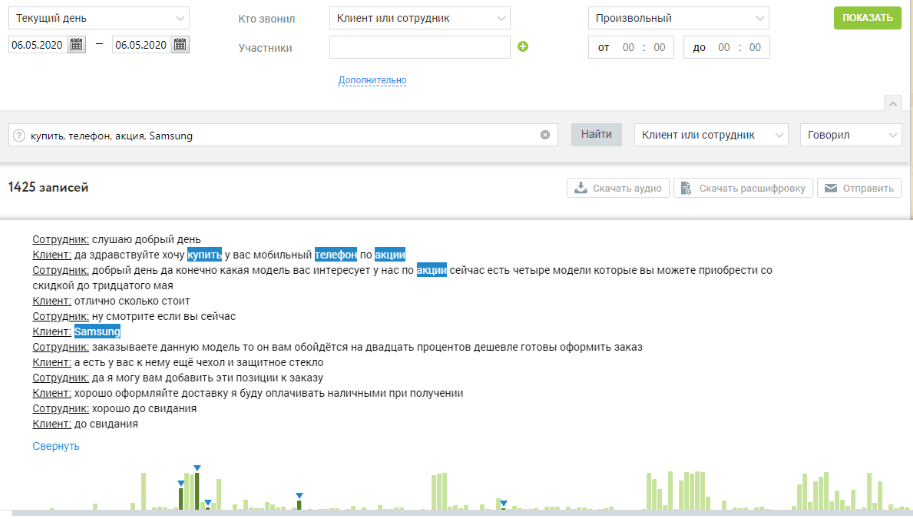913x519 pixels.
Task: Click 'Скачать расшифровку' button
Action: coord(741,188)
